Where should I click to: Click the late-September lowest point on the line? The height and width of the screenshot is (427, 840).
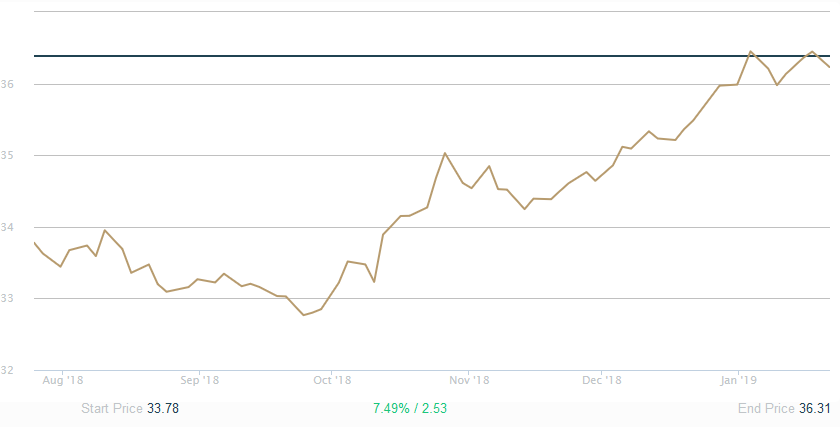(303, 315)
